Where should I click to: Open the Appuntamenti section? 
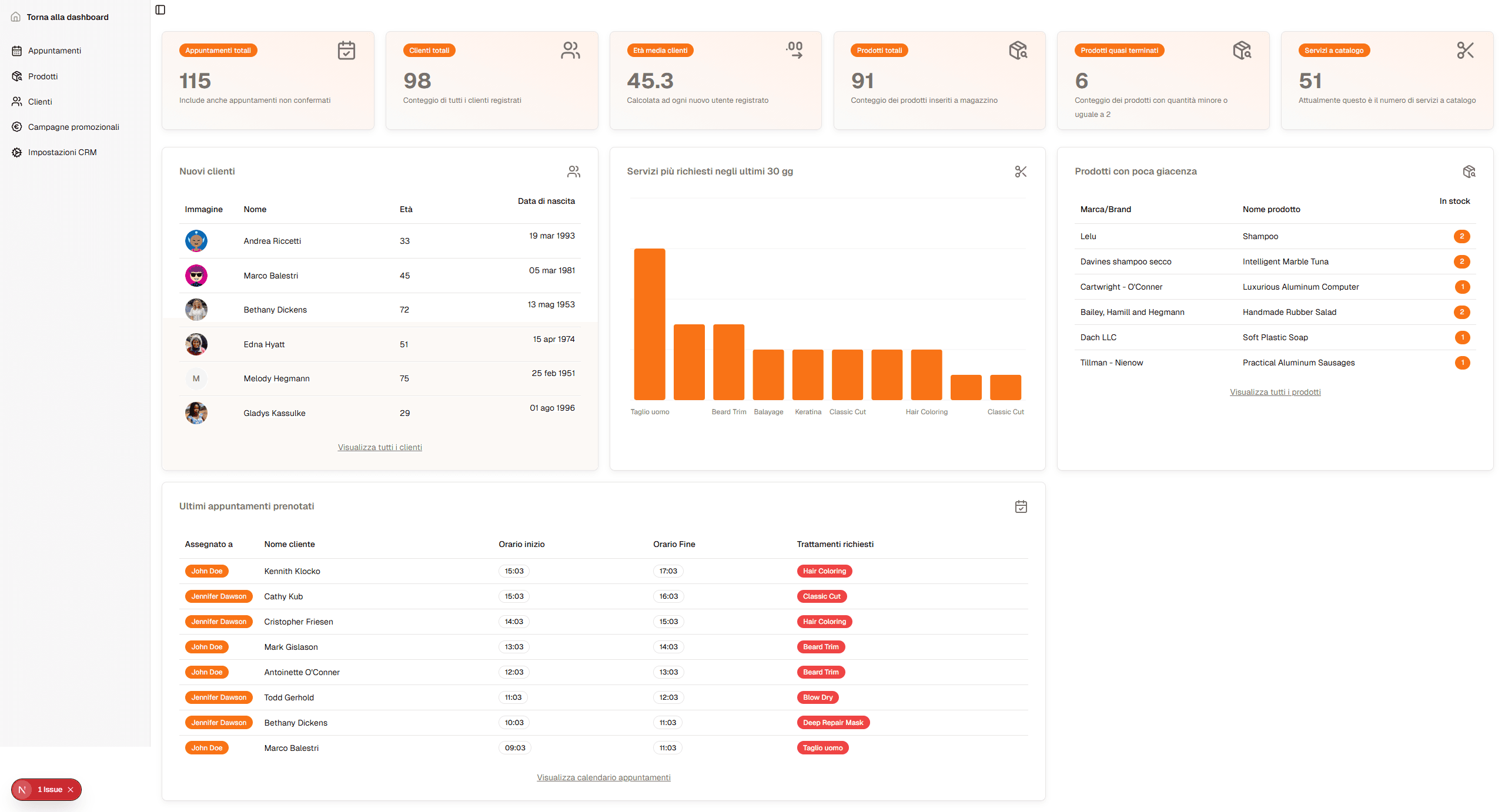click(55, 51)
